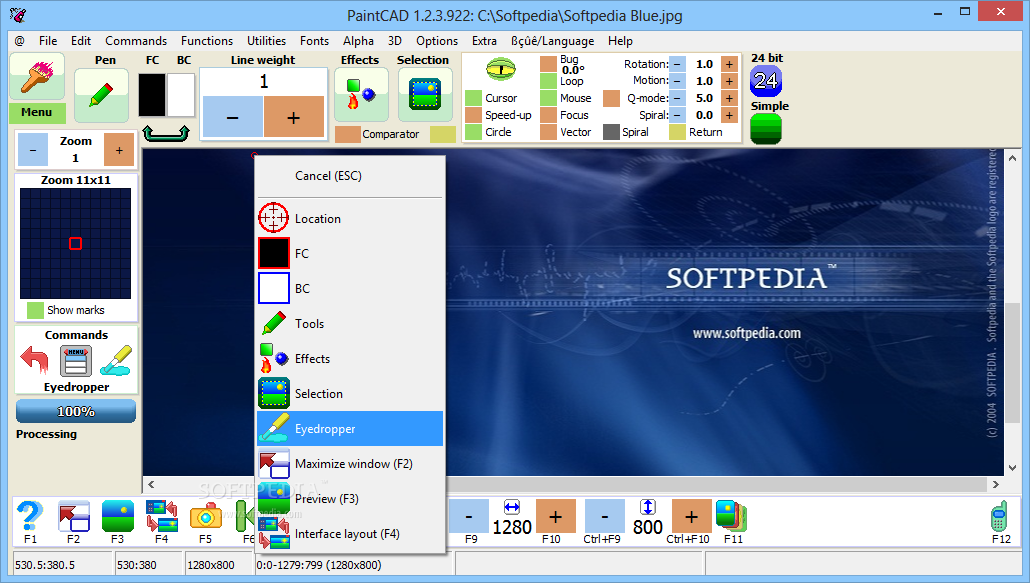Viewport: 1030px width, 583px height.
Task: Increase Rotation value with plus
Action: point(729,64)
